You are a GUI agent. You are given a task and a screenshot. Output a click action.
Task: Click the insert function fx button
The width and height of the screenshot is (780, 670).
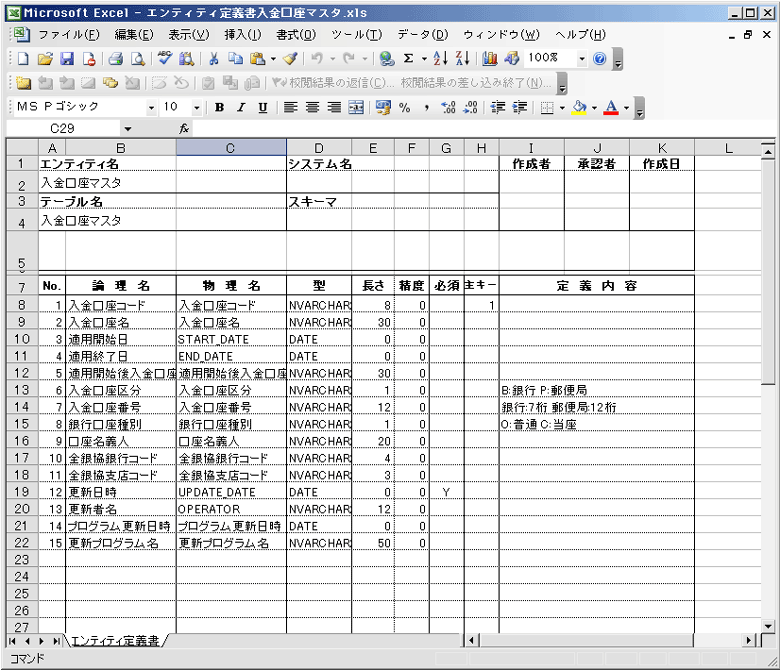[184, 129]
